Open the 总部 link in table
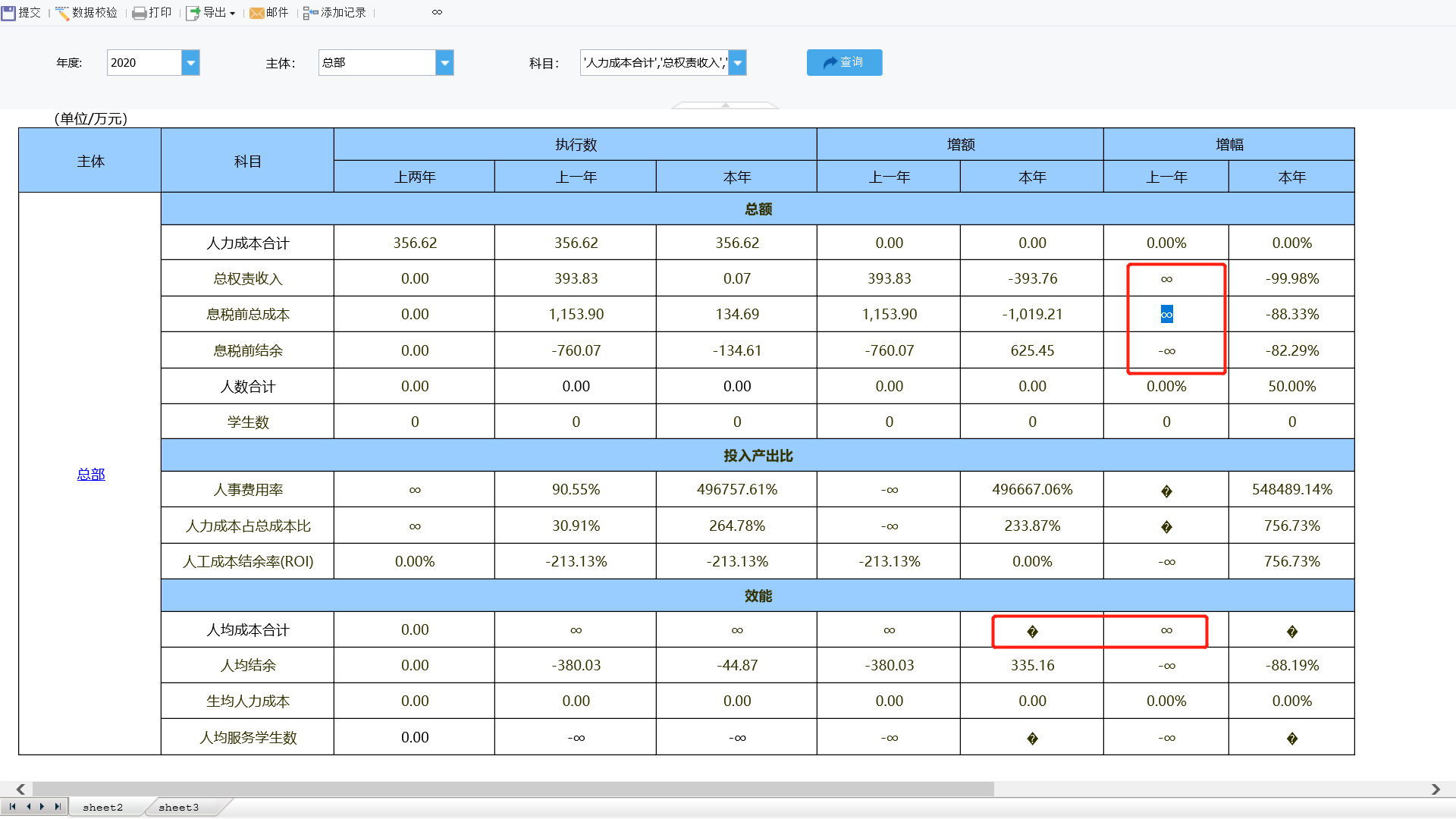 point(91,474)
